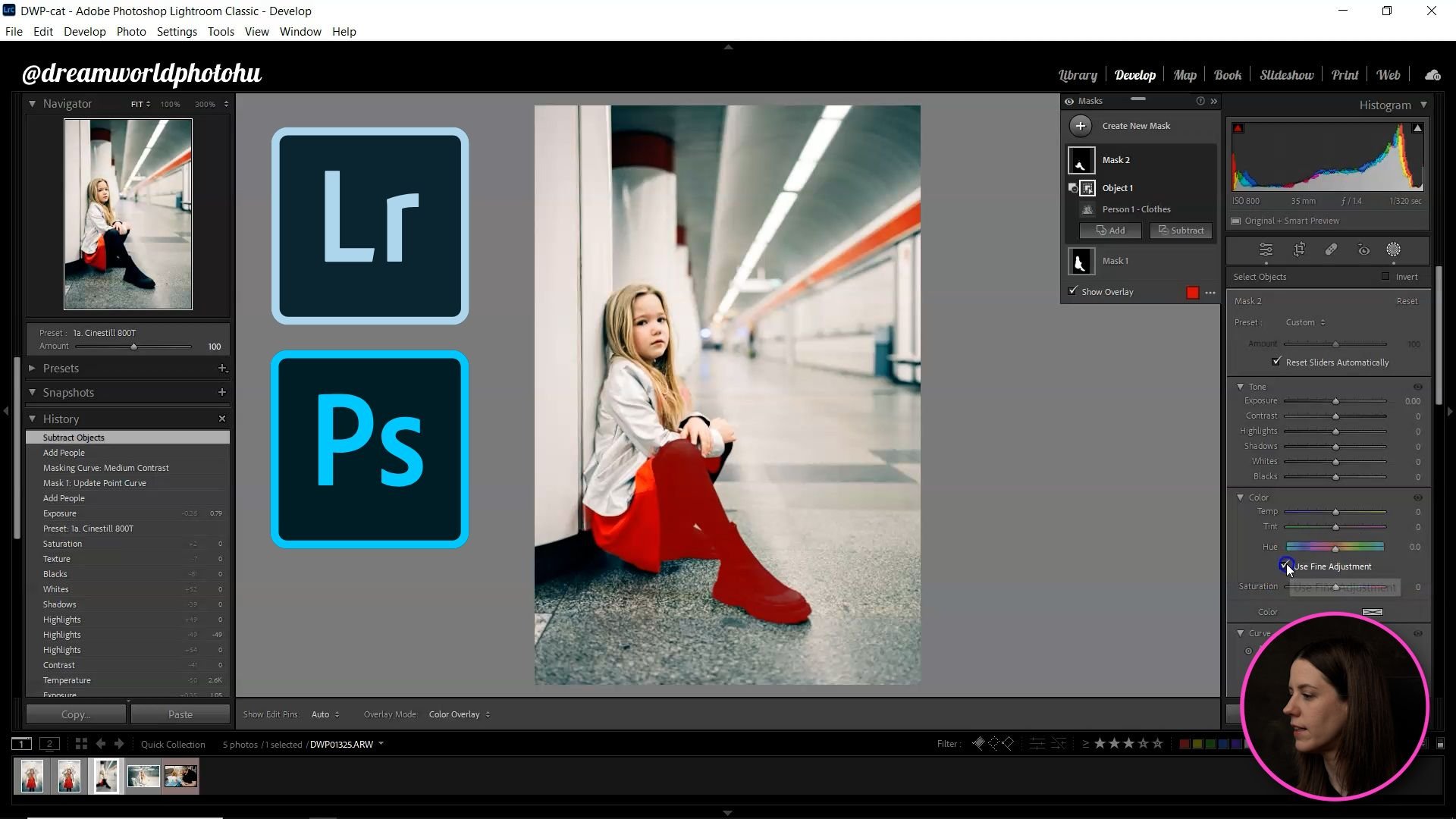Open the Edit sliders tool icon
1456x819 pixels.
pyautogui.click(x=1266, y=249)
